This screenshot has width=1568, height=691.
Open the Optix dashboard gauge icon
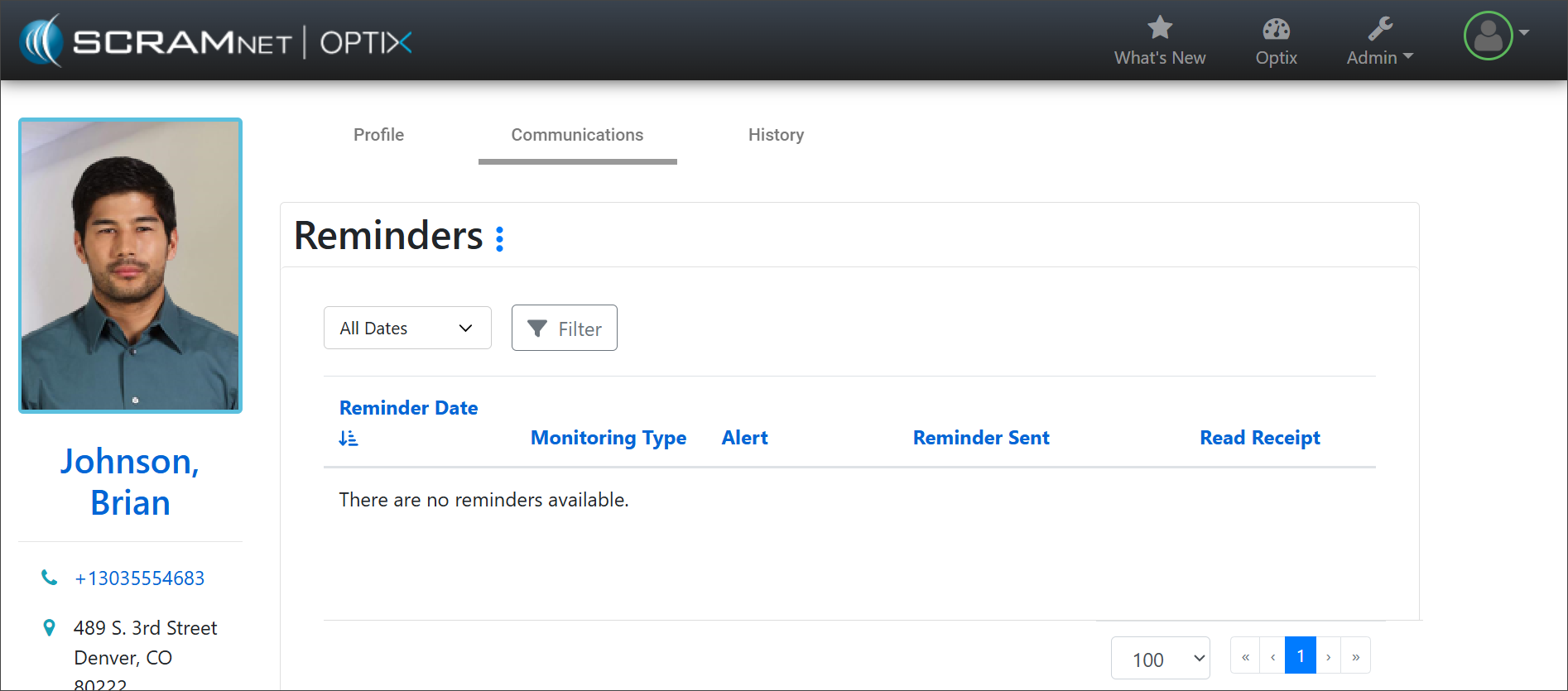(x=1276, y=30)
